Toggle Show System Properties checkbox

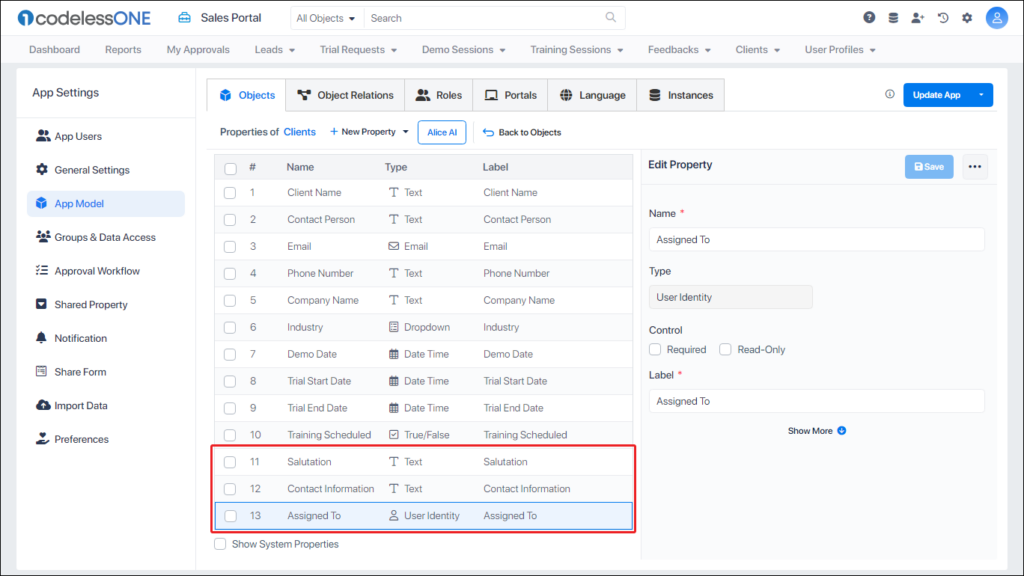coord(220,544)
